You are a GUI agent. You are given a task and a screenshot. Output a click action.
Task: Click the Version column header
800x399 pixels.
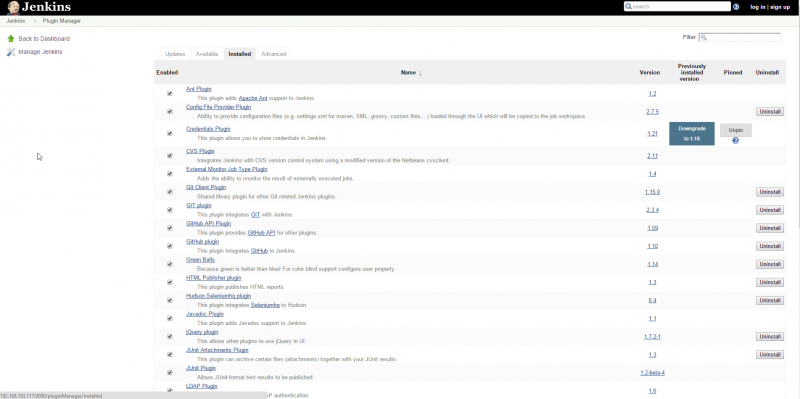649,73
